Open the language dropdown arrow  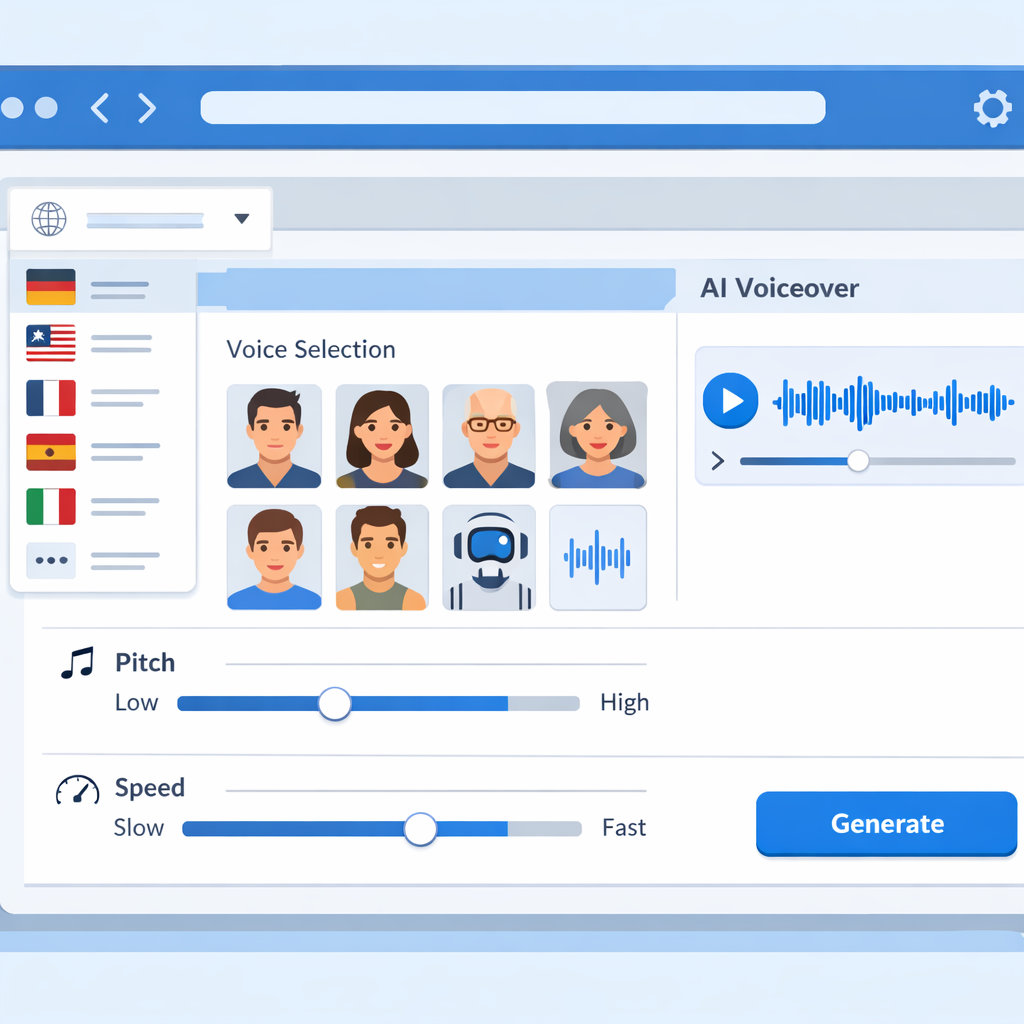pos(241,218)
